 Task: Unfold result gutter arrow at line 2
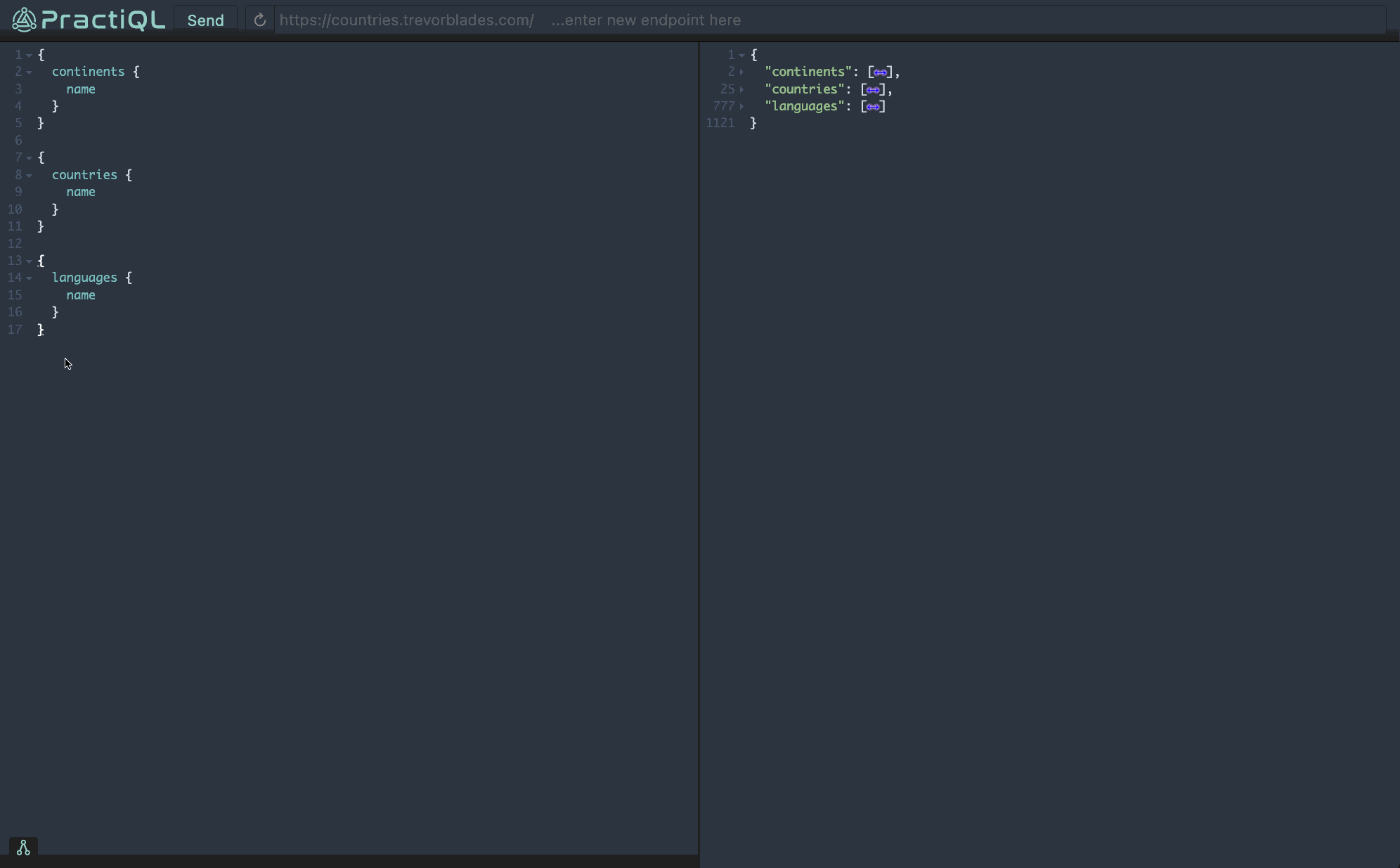coord(741,72)
